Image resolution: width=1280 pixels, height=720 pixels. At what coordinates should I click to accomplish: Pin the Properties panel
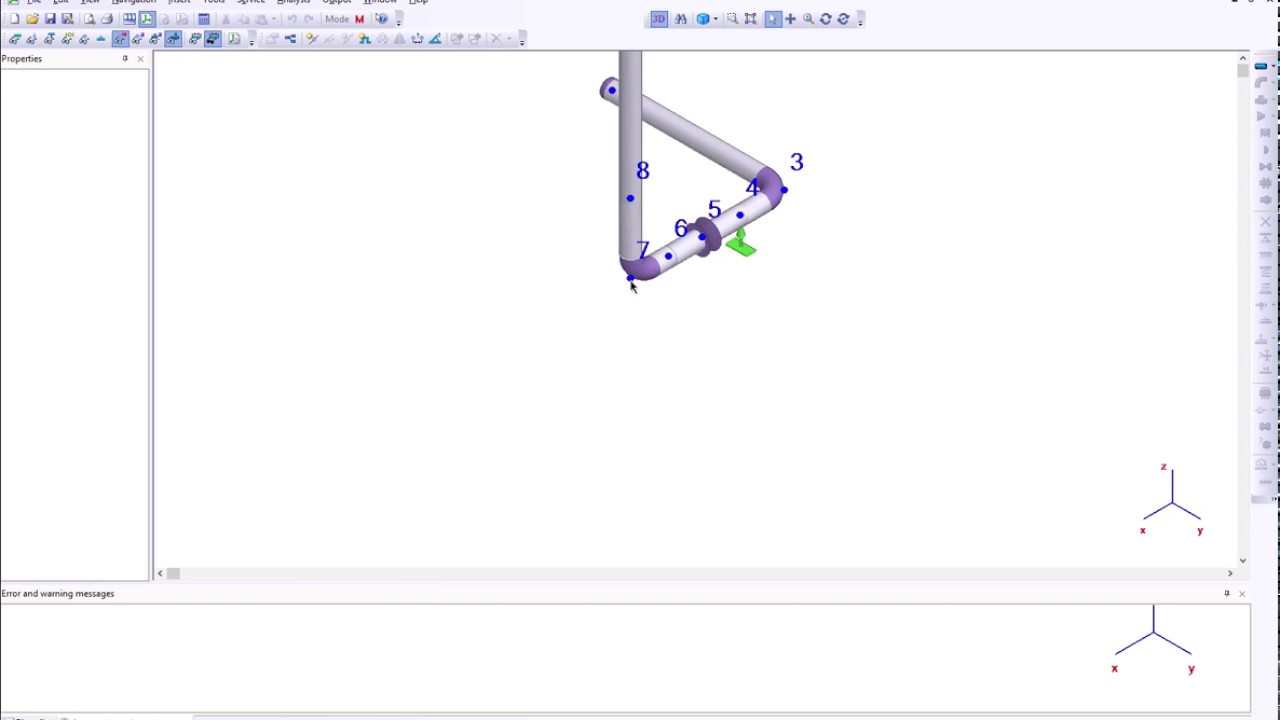[x=125, y=59]
